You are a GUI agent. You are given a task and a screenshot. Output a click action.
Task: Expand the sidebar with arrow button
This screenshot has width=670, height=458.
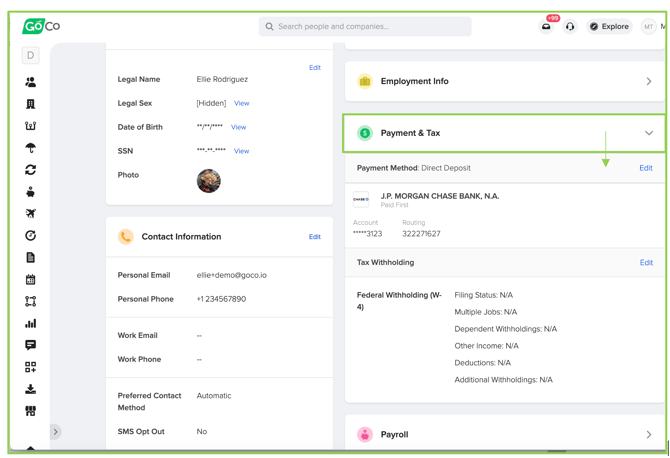coord(56,432)
